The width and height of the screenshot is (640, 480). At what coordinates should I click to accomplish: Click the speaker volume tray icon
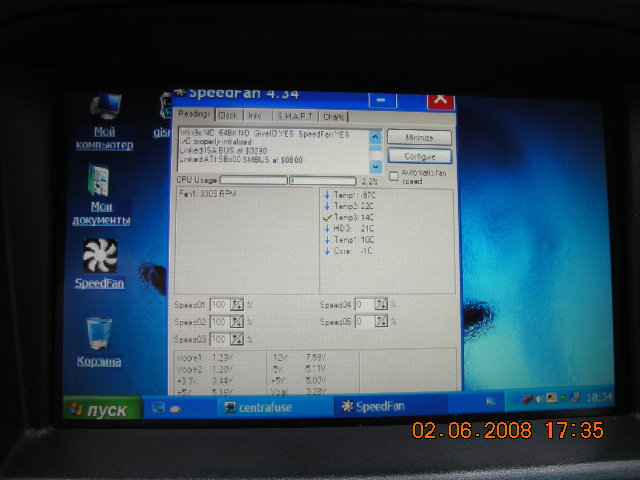pyautogui.click(x=539, y=399)
